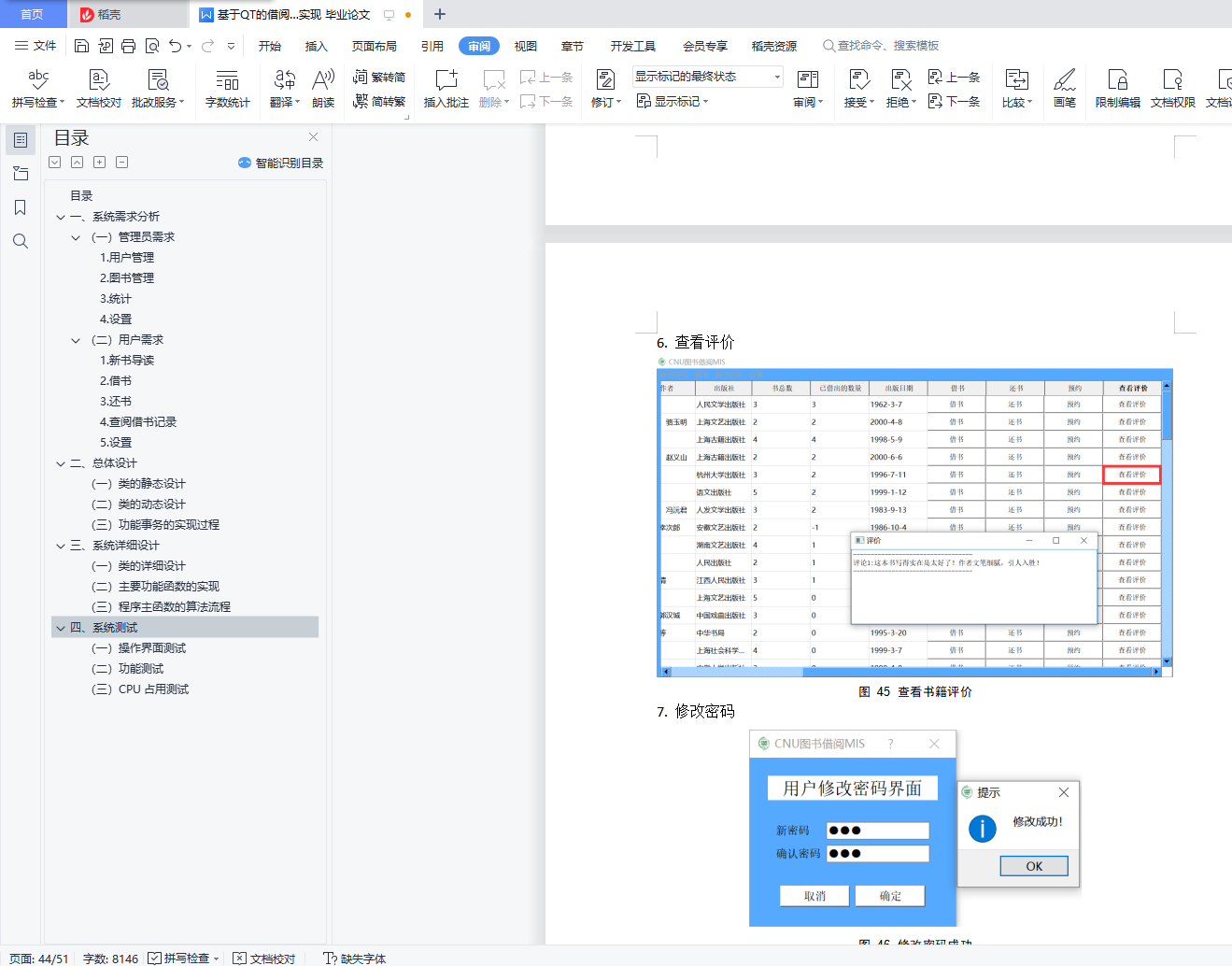Expand the 显示标记 options
Image resolution: width=1232 pixels, height=966 pixels.
(673, 101)
